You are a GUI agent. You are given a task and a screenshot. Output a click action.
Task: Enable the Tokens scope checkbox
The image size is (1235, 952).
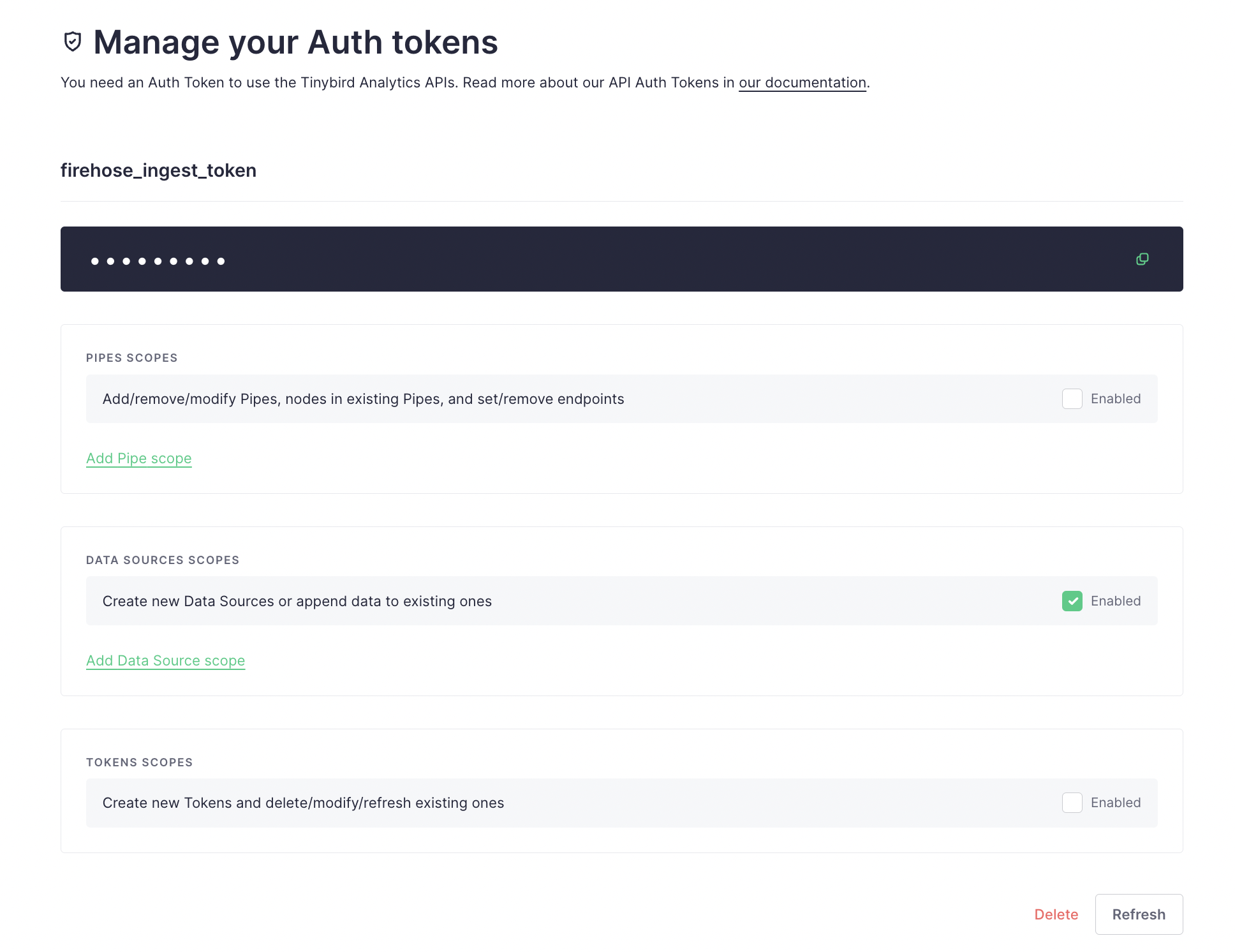[1072, 803]
